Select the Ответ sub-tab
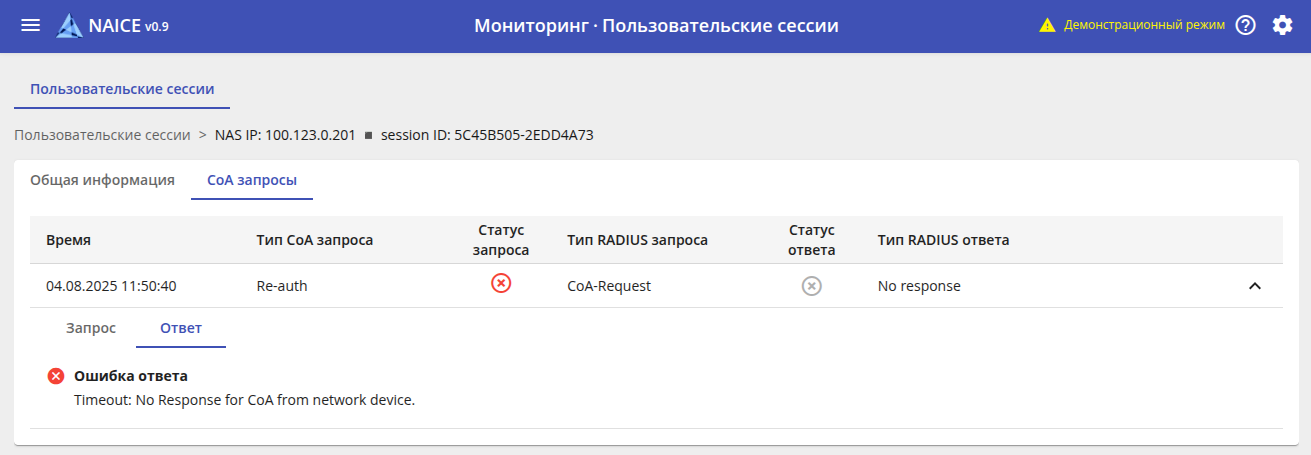The height and width of the screenshot is (455, 1311). click(181, 328)
